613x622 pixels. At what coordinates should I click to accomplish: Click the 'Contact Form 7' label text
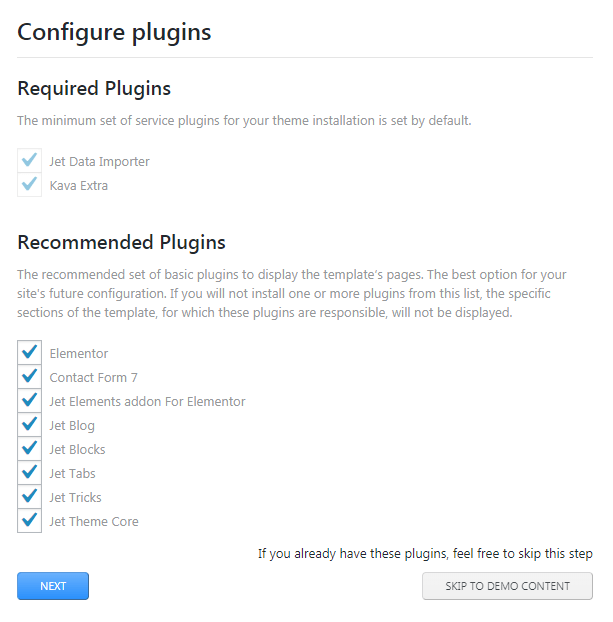[94, 377]
